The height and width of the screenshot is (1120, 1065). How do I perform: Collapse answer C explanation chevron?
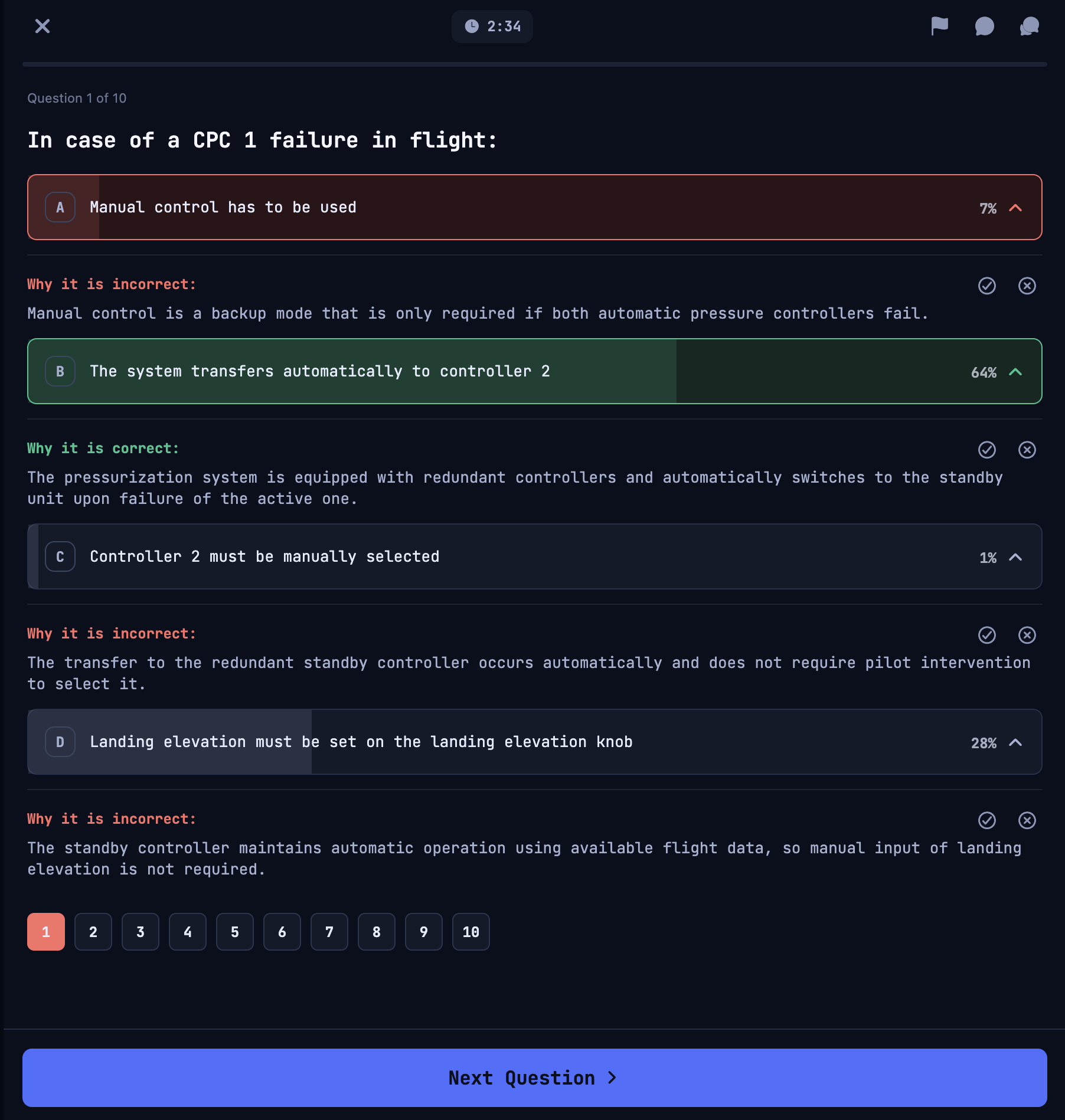pyautogui.click(x=1015, y=557)
